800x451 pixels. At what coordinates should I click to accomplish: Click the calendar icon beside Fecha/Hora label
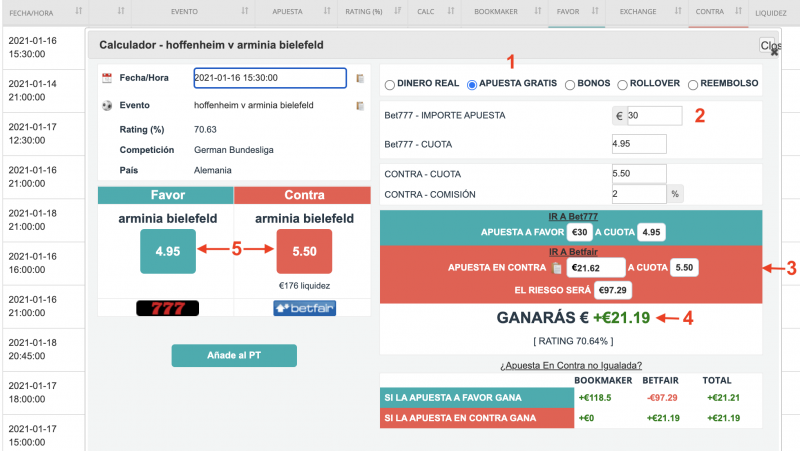pos(108,78)
